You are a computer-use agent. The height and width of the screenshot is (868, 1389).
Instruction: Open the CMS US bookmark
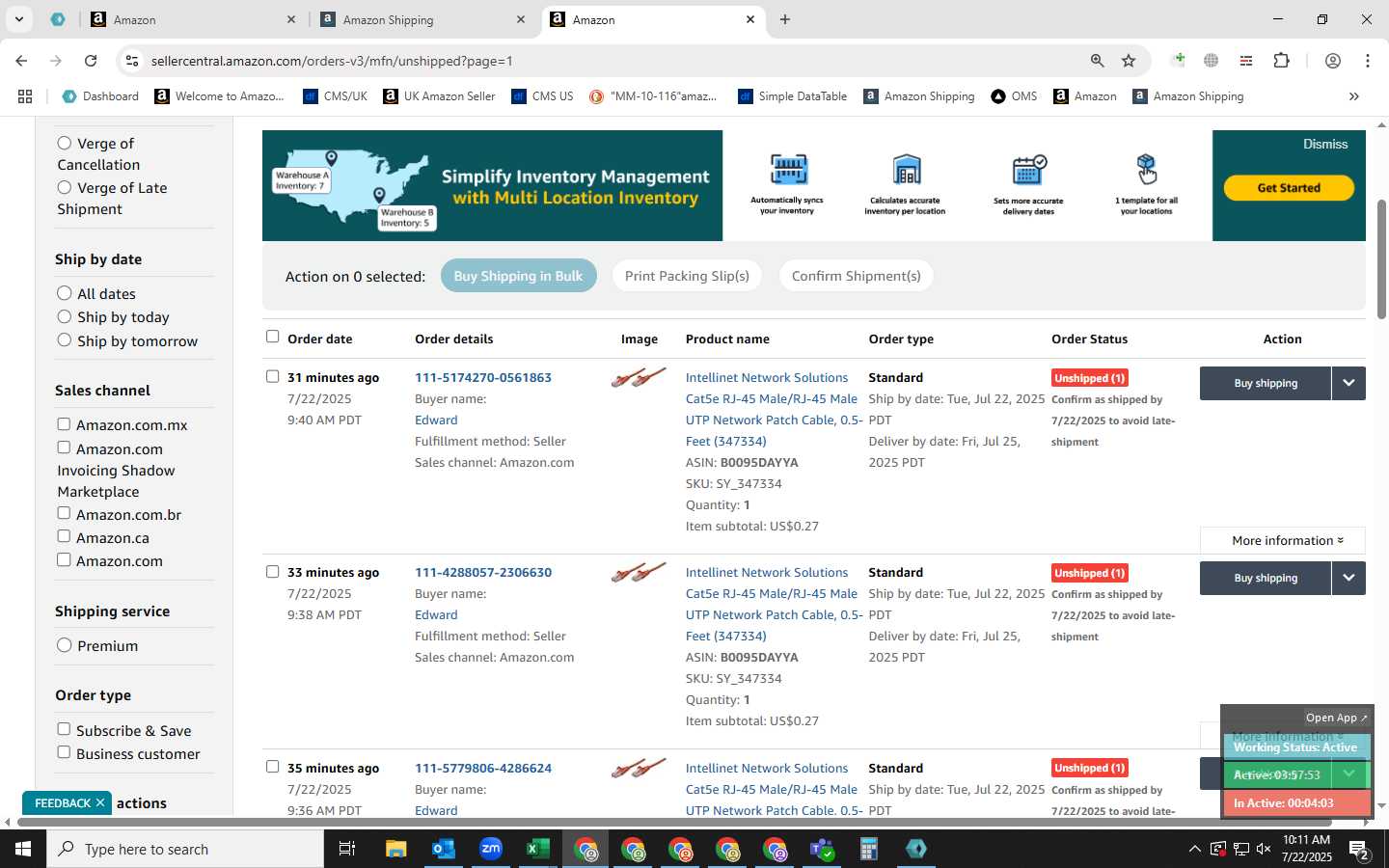point(542,96)
